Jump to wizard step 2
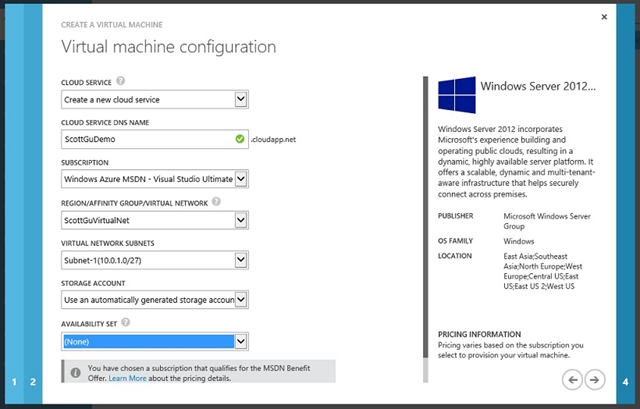Screen dimensions: 640x409 [33, 382]
